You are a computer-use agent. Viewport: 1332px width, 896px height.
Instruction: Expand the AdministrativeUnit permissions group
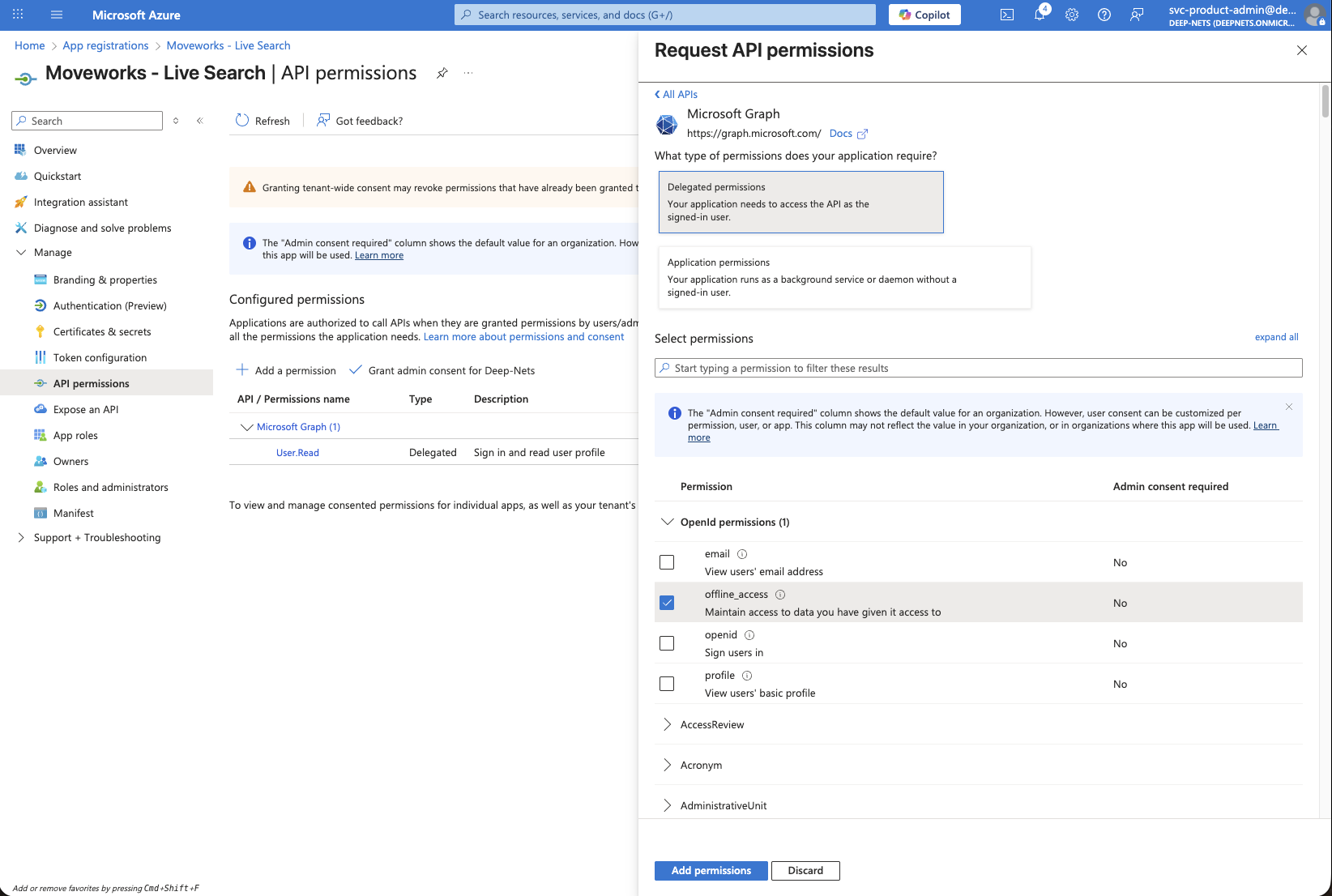668,805
